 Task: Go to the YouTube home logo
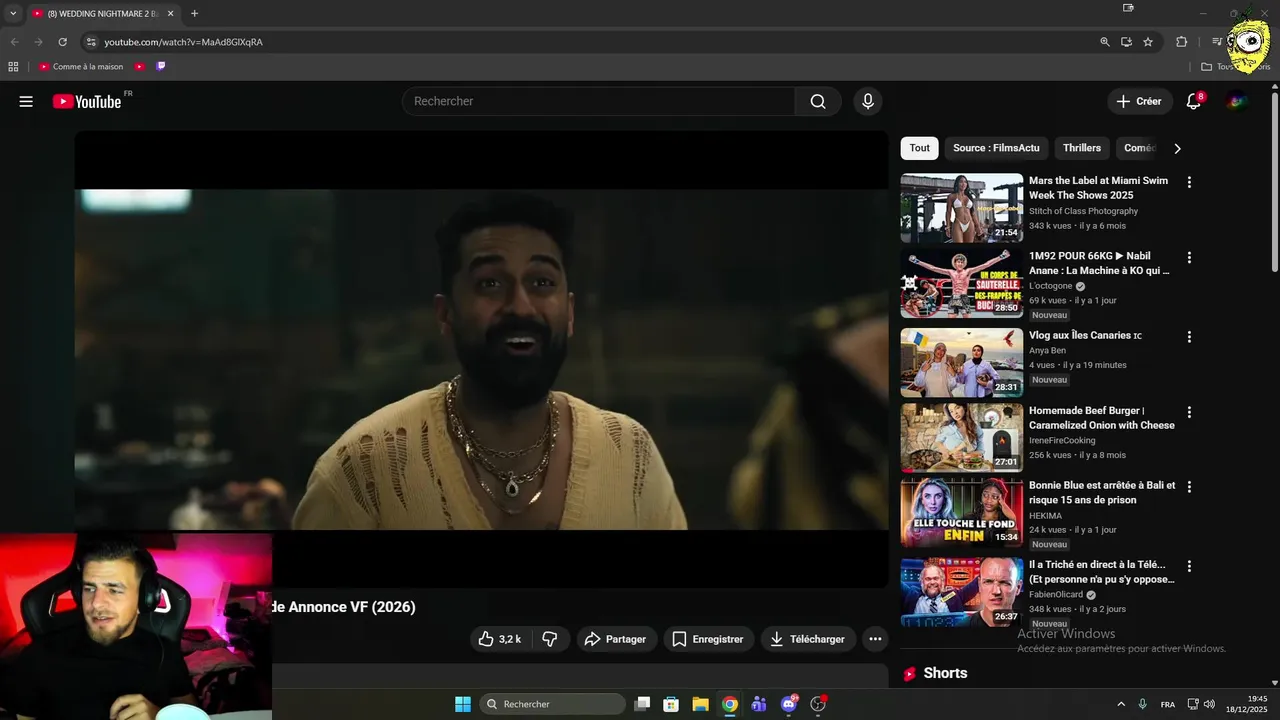[x=87, y=101]
